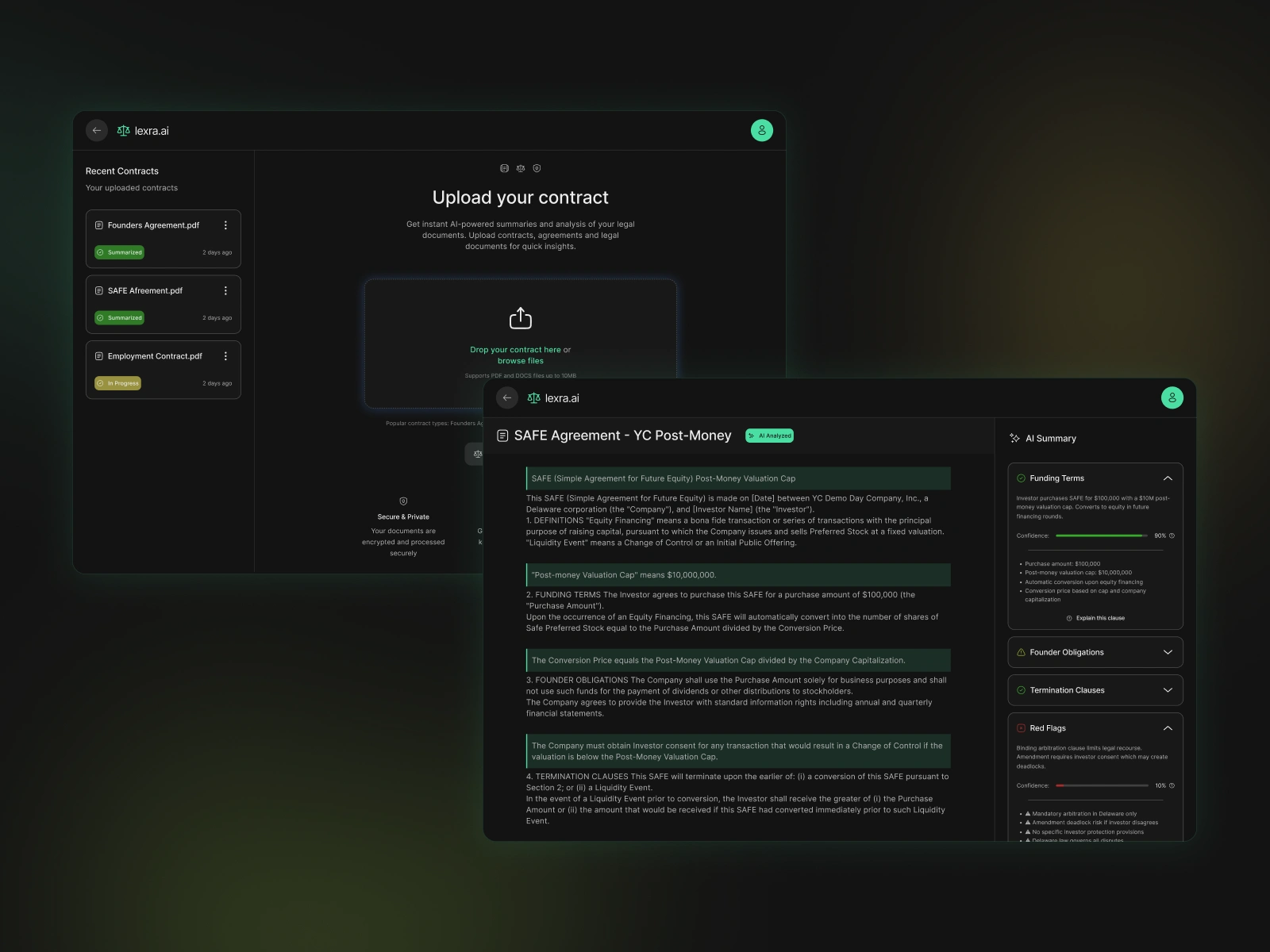1270x952 pixels.
Task: Click the Summarized badge on Founders Agreement.pdf
Action: click(119, 252)
